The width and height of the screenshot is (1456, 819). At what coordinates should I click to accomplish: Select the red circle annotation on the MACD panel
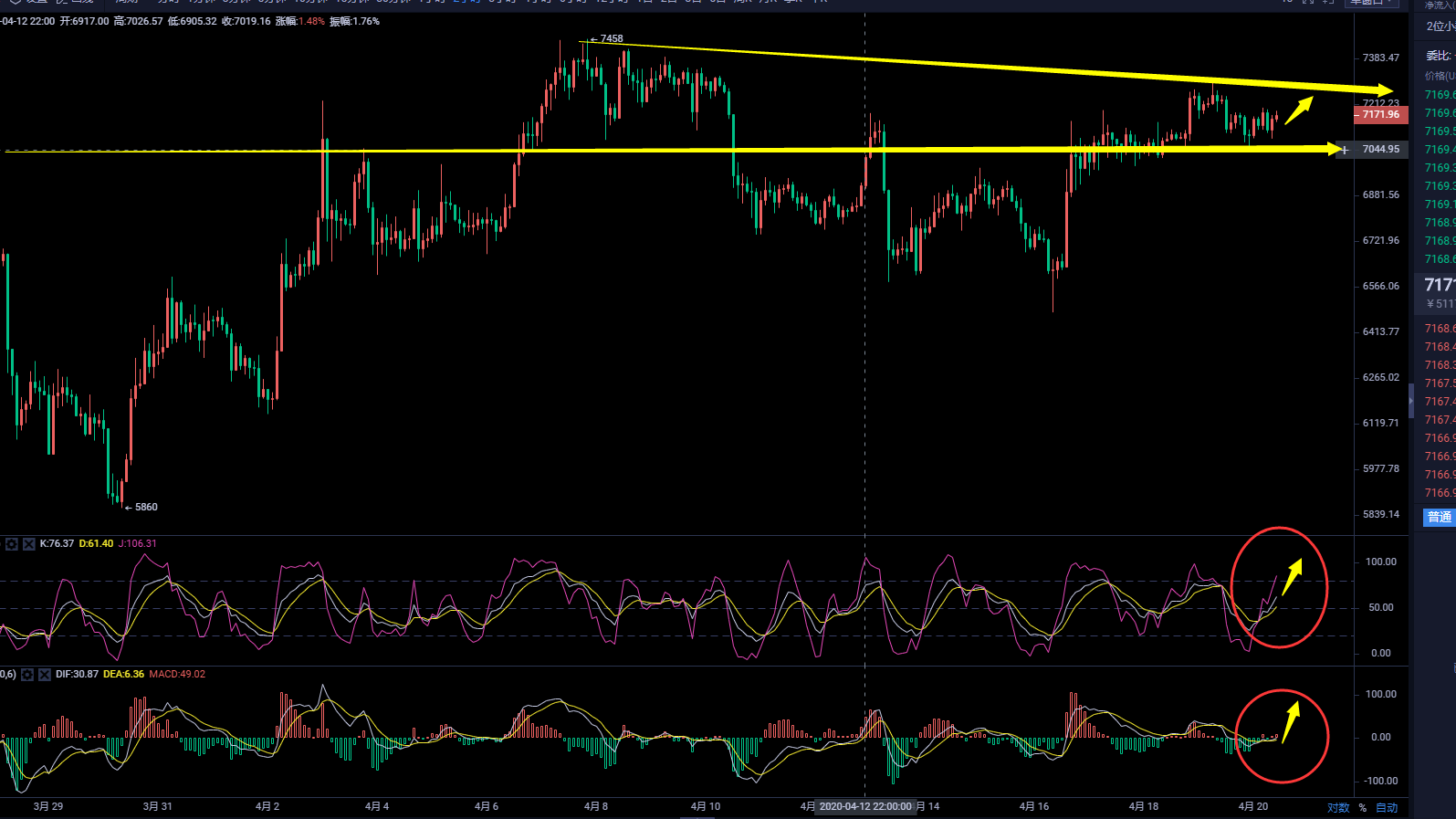point(1282,691)
